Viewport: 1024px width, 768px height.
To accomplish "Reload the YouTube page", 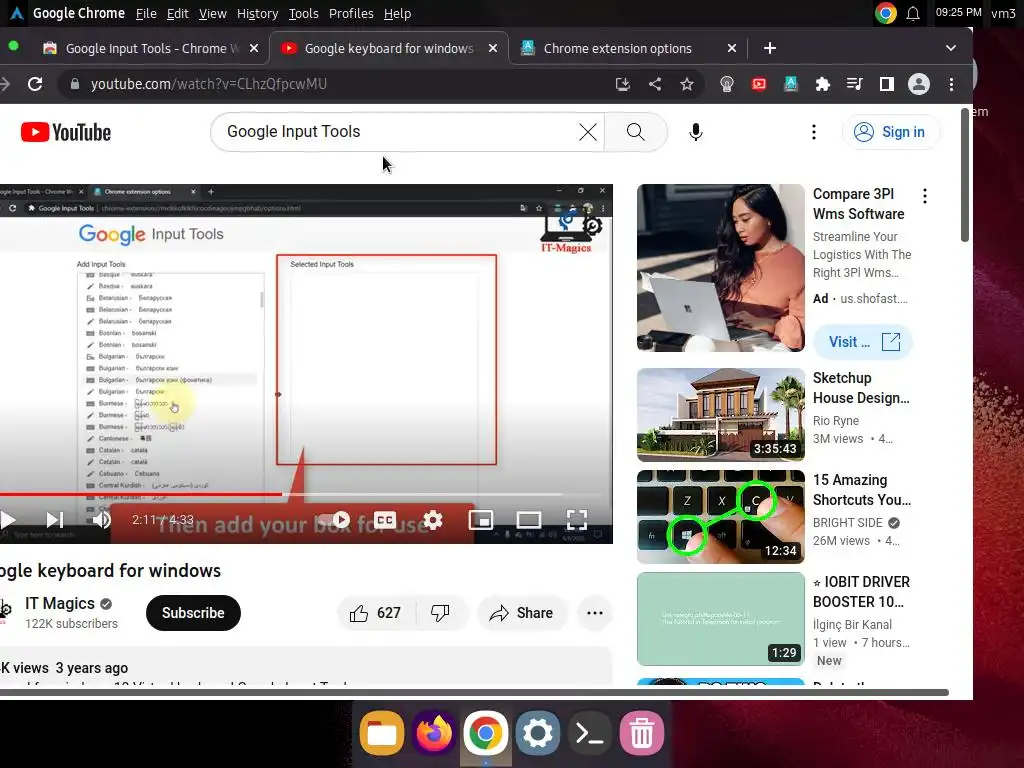I will coord(35,84).
